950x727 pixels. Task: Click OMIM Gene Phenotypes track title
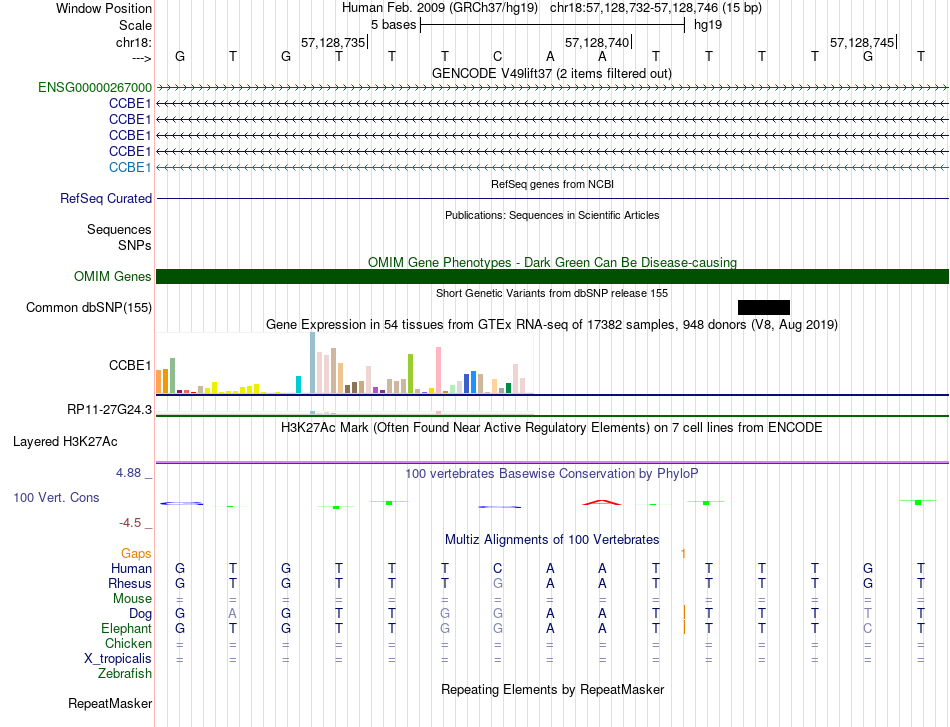tap(552, 262)
